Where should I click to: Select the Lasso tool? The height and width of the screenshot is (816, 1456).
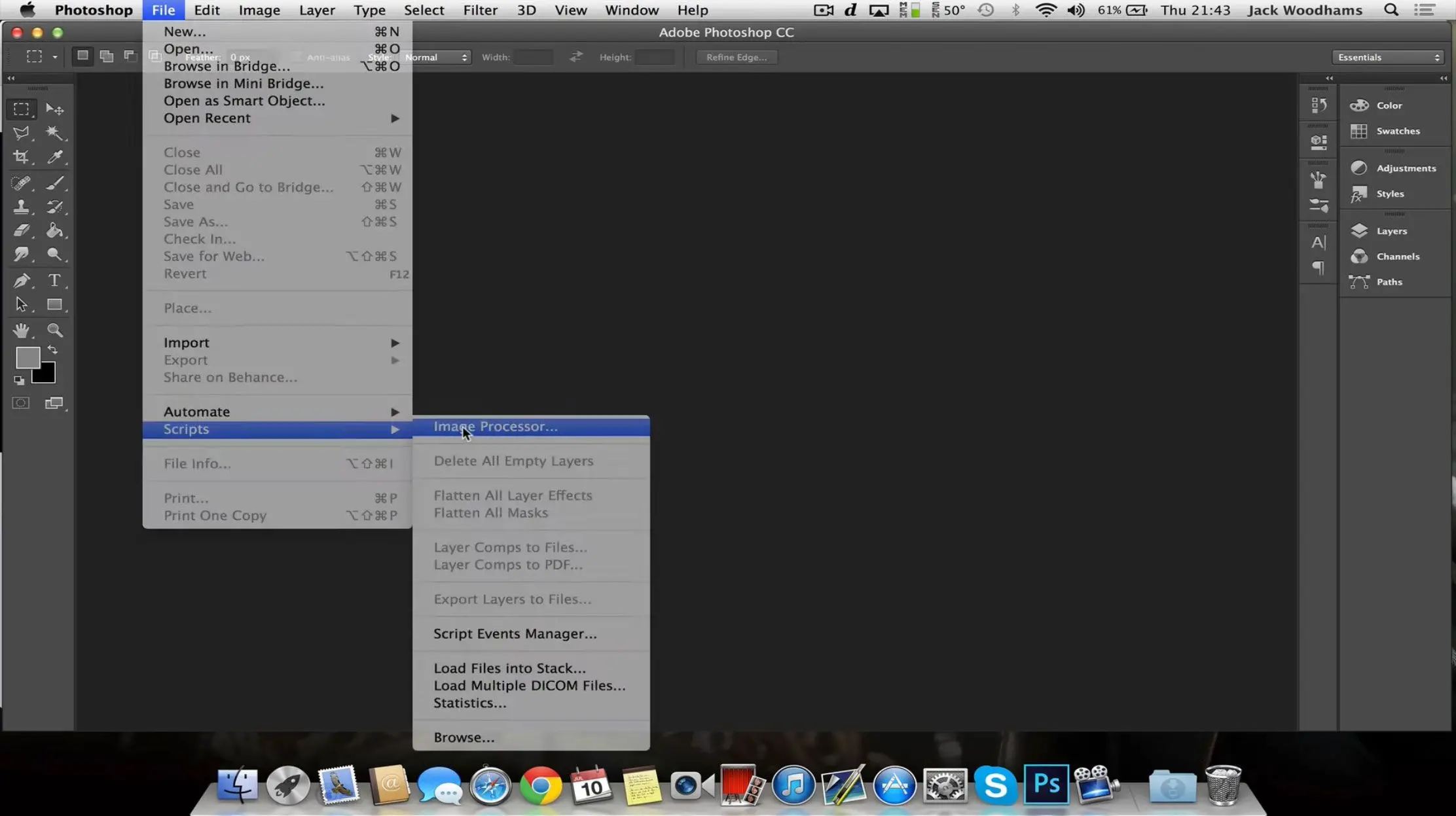coord(22,133)
